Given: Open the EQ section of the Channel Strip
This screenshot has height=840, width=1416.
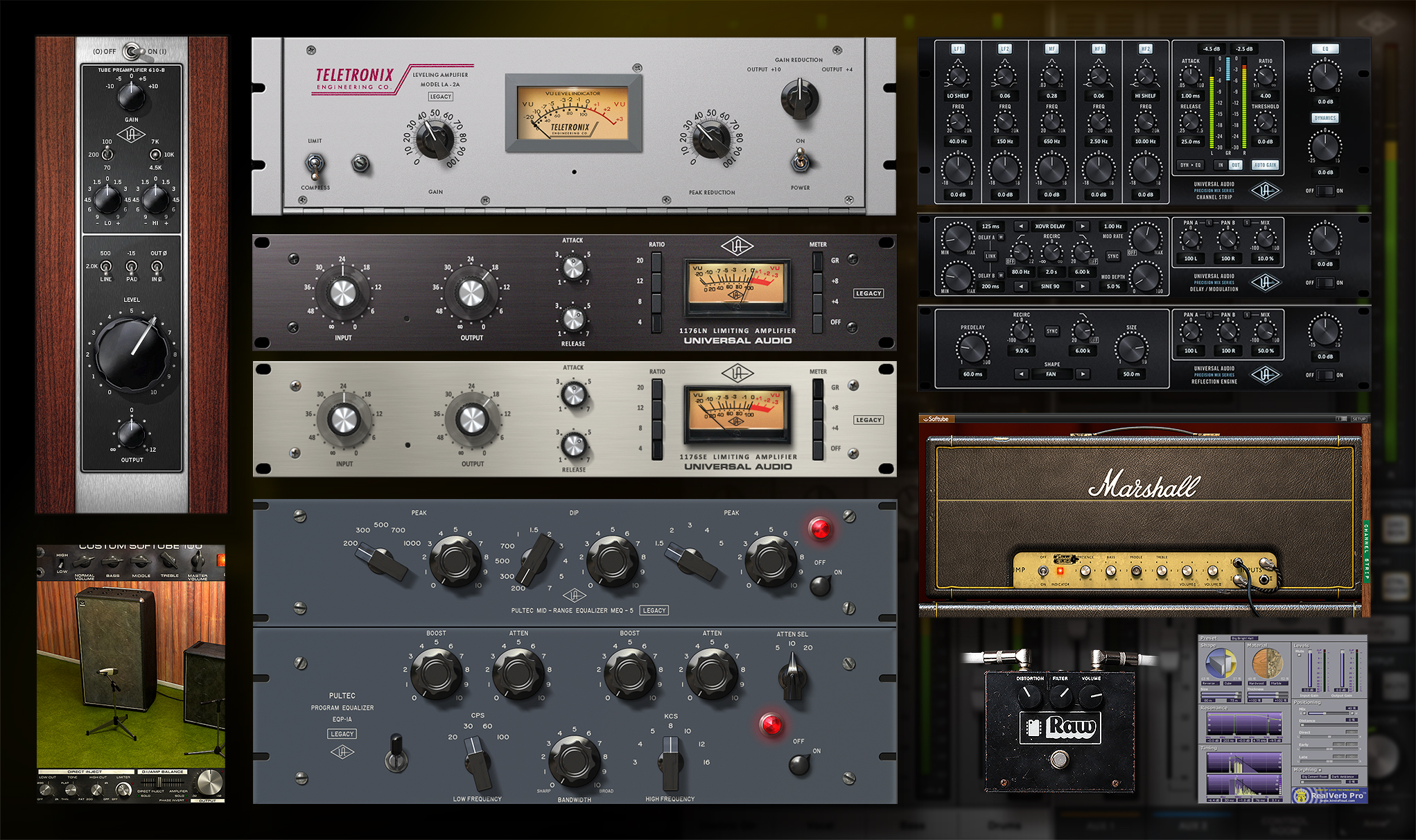Looking at the screenshot, I should (1325, 49).
